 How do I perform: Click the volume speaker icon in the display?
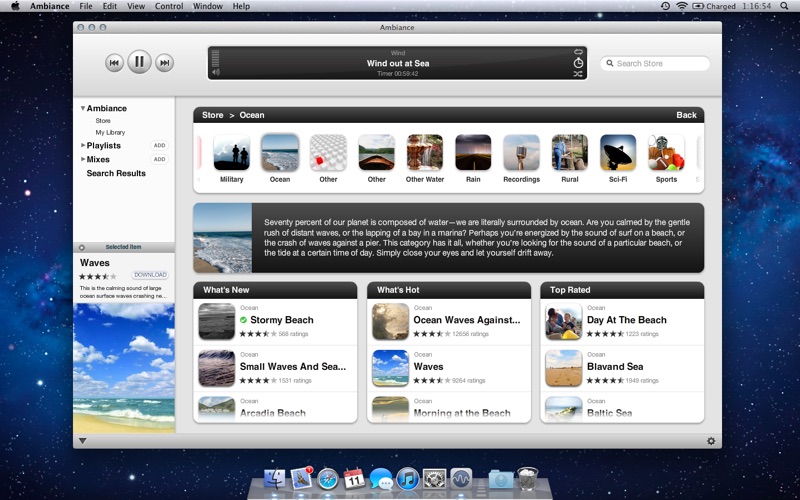pyautogui.click(x=216, y=72)
